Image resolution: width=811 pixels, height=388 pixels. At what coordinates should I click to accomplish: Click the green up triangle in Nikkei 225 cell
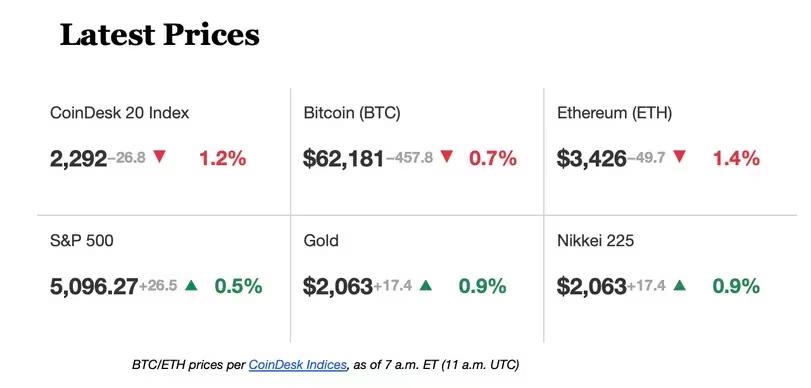coord(680,285)
